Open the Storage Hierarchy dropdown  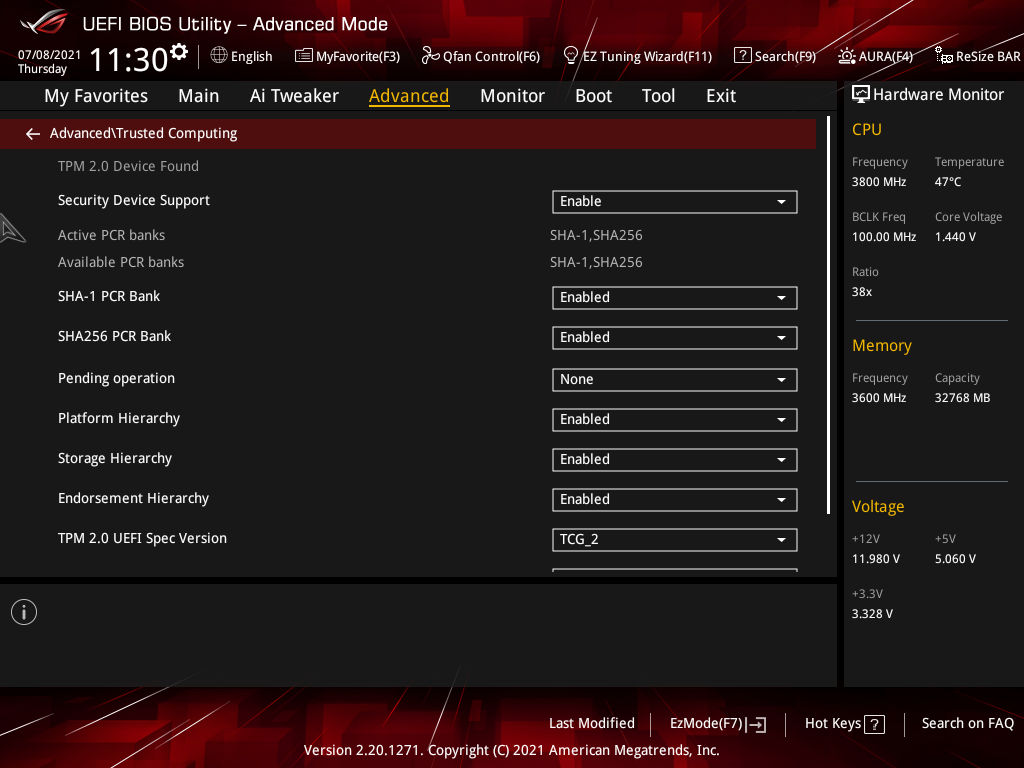point(675,460)
